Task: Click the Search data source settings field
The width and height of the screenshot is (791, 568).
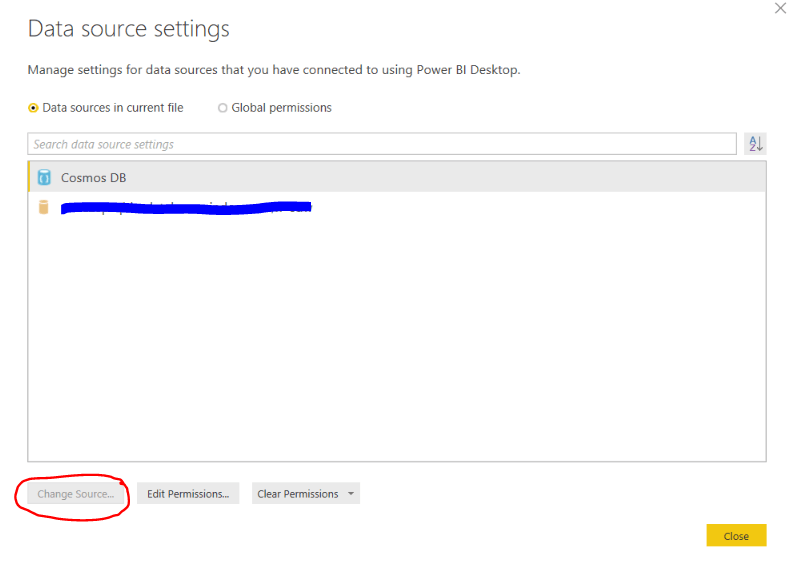Action: coord(382,144)
